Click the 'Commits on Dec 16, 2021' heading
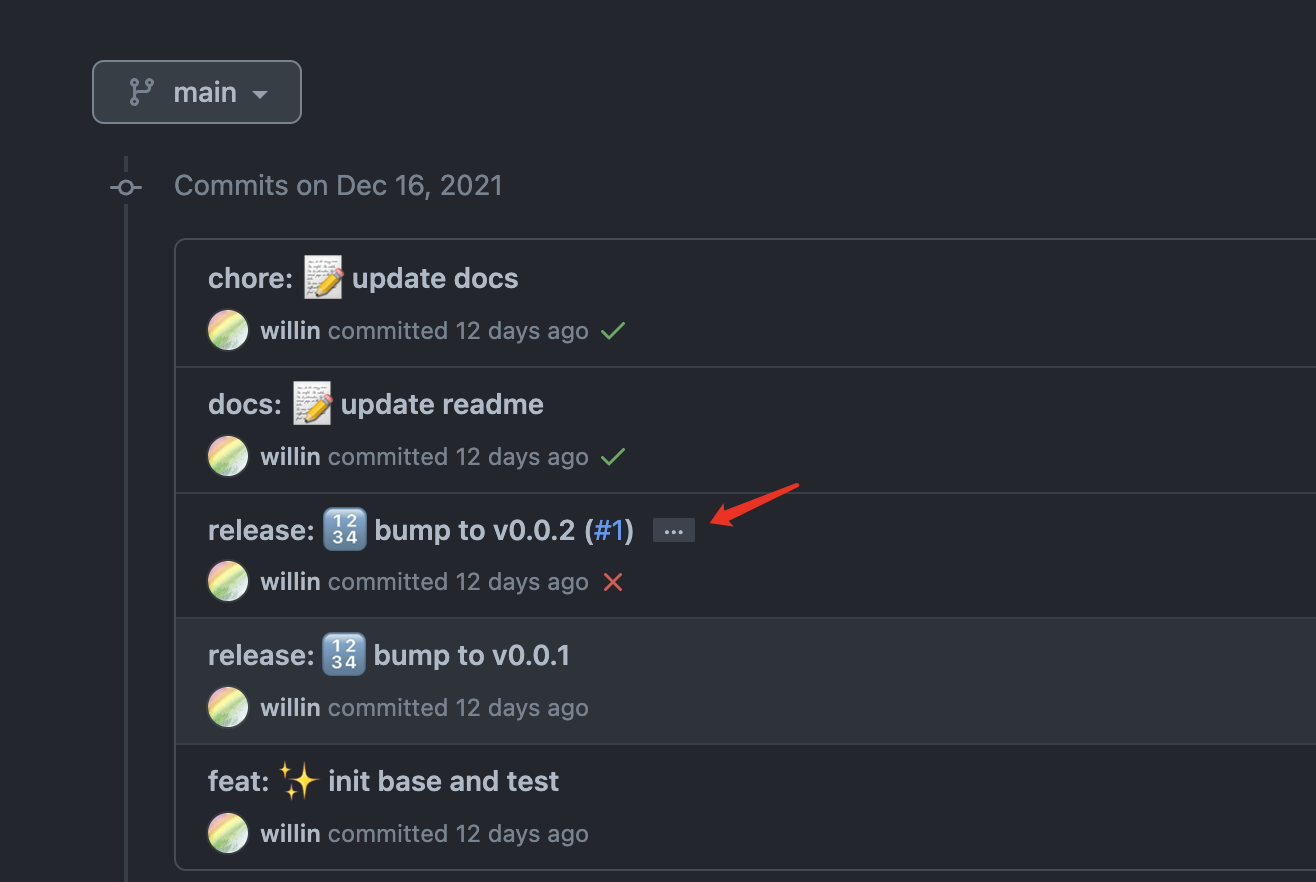The image size is (1316, 882). (338, 185)
